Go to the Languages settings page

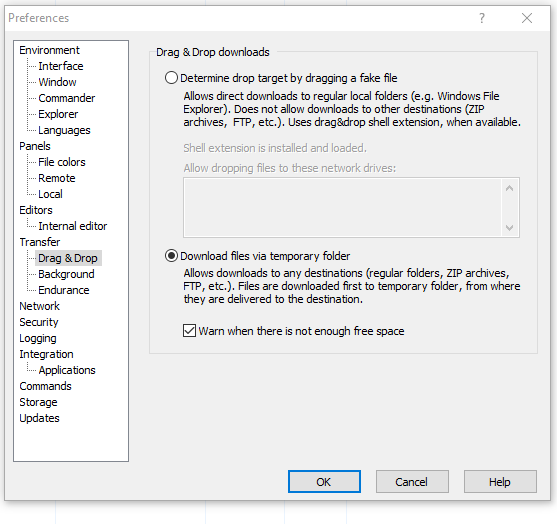coord(64,130)
